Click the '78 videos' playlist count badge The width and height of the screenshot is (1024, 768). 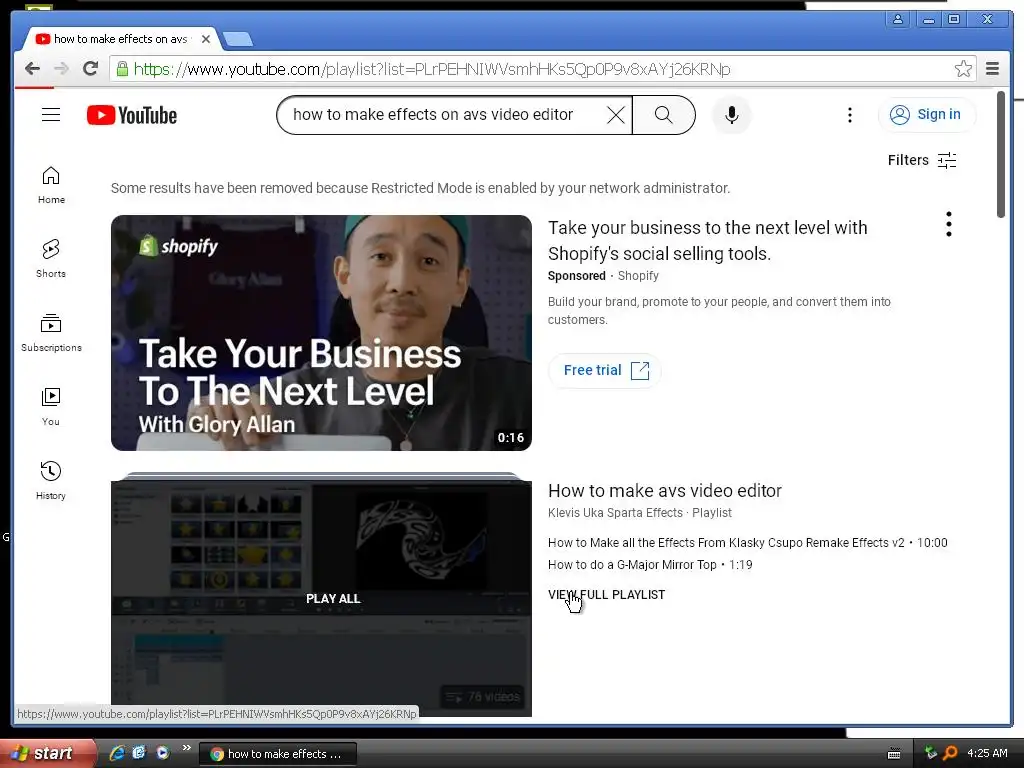(483, 697)
